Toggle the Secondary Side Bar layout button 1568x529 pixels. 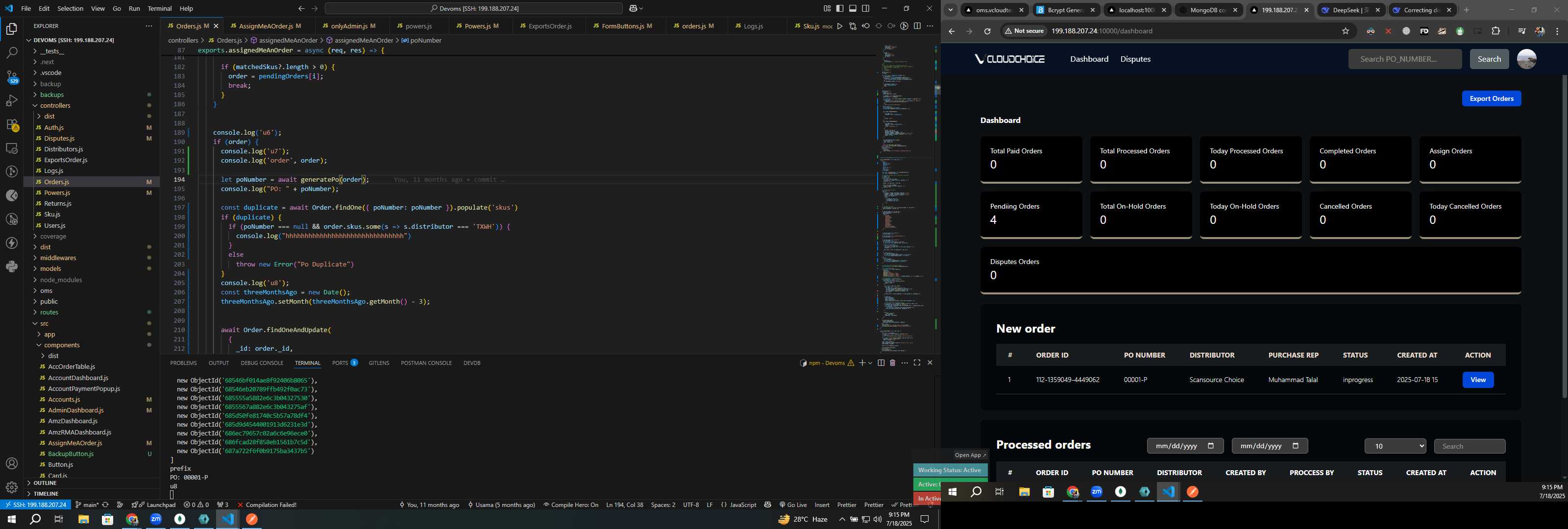point(865,8)
